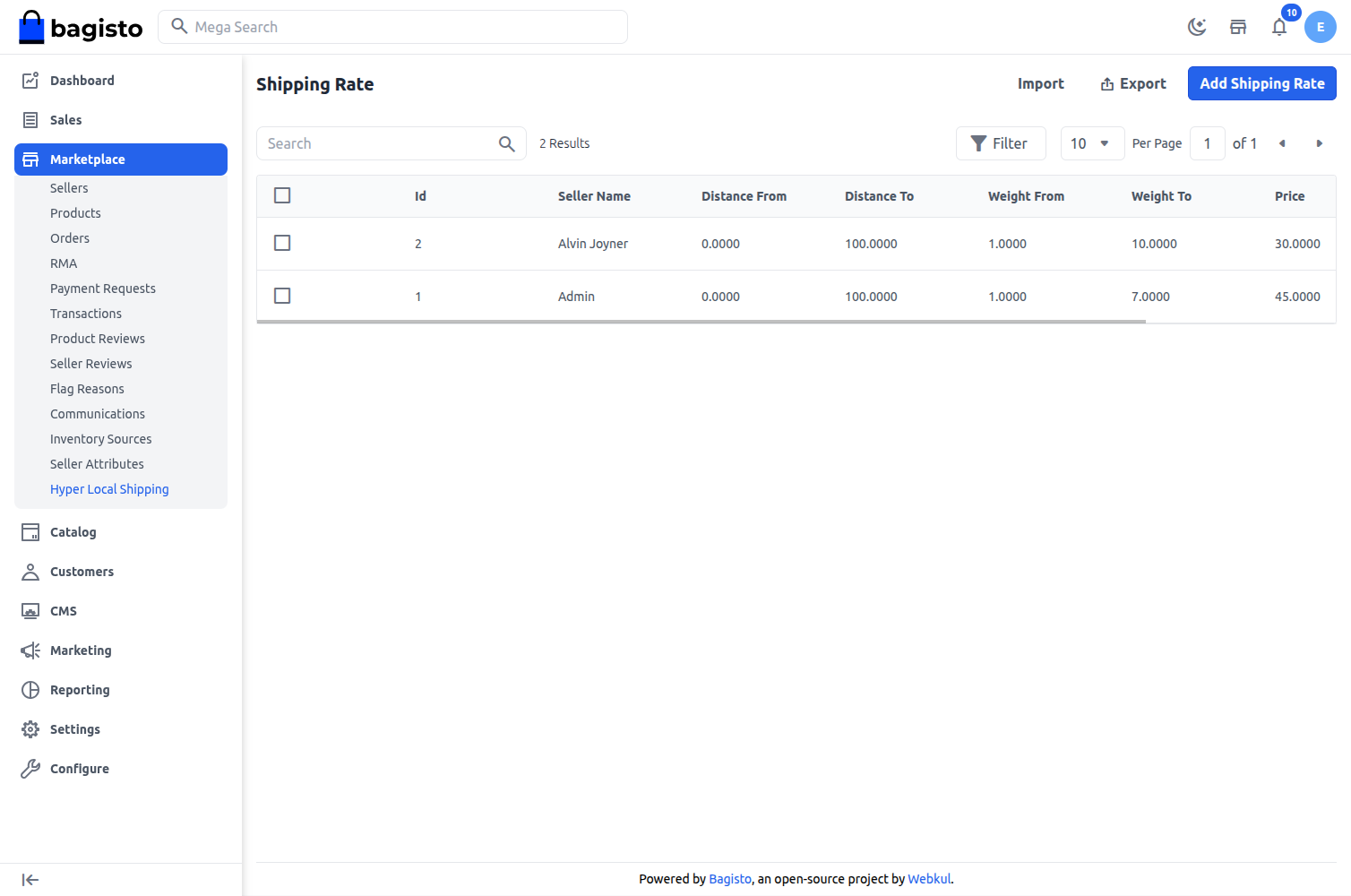The width and height of the screenshot is (1351, 896).
Task: Open the storefront via the store icon
Action: click(x=1238, y=27)
